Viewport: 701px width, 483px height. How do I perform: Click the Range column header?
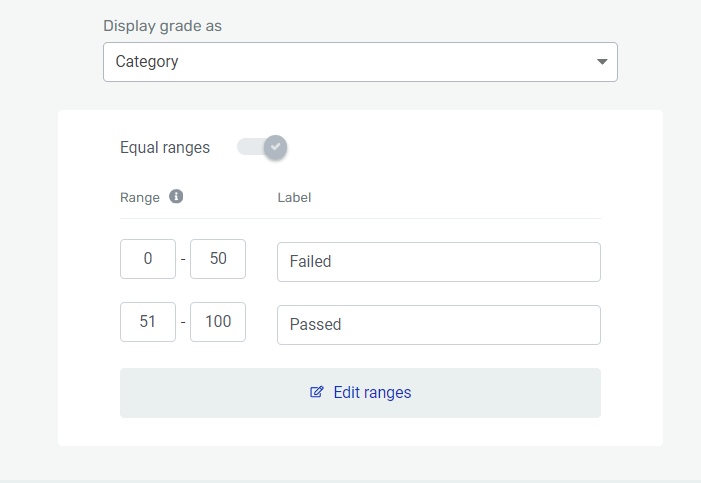(140, 197)
